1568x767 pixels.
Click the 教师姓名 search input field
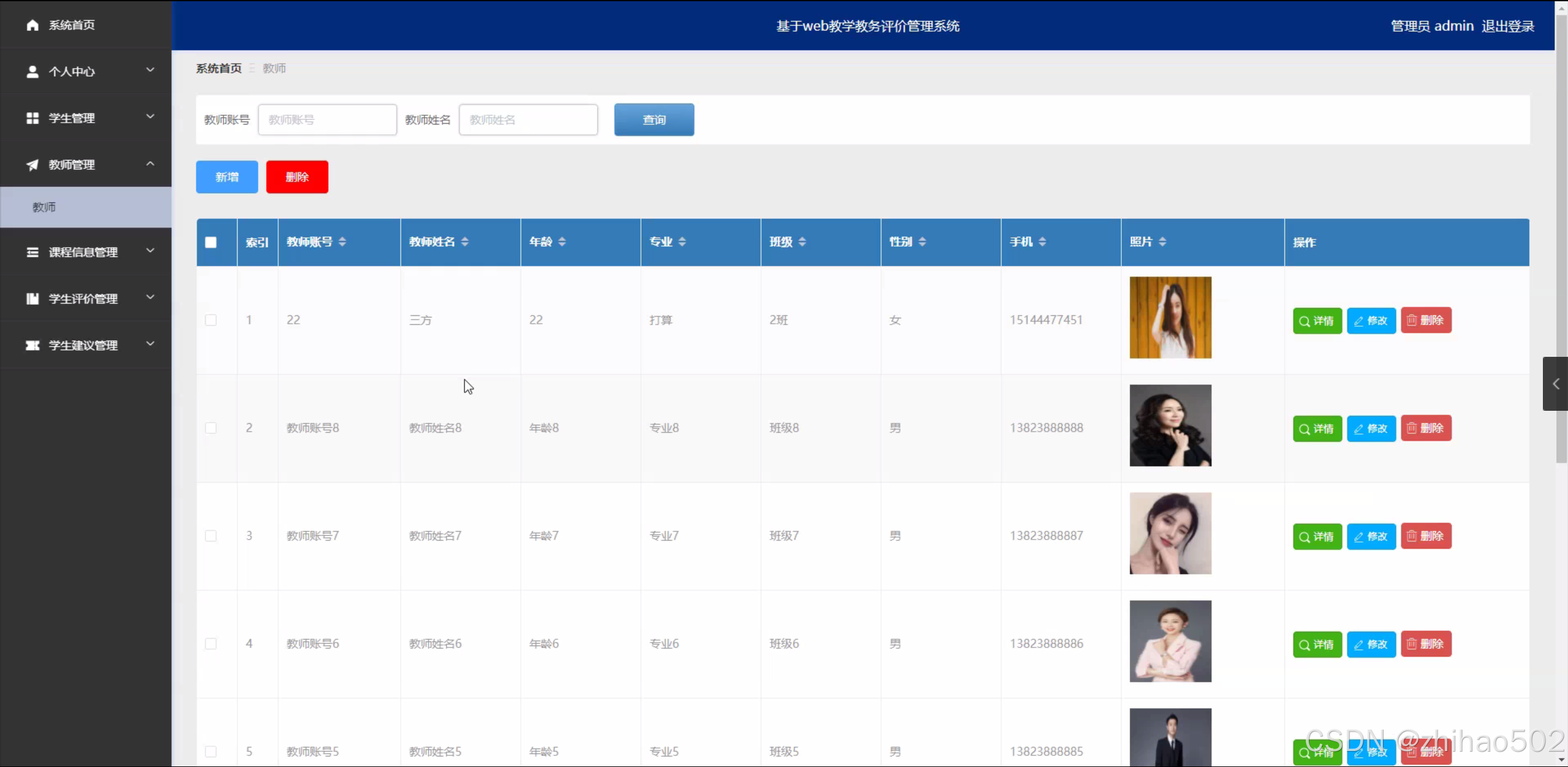(528, 120)
